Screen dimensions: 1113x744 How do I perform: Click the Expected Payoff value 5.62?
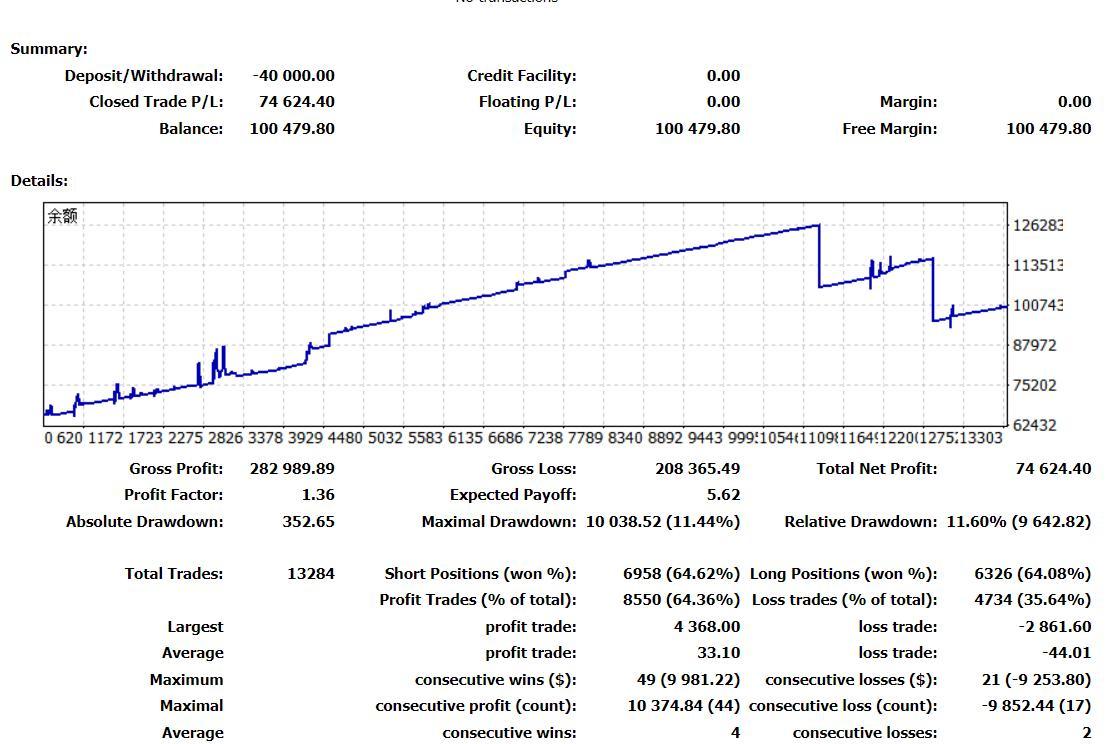tap(723, 496)
